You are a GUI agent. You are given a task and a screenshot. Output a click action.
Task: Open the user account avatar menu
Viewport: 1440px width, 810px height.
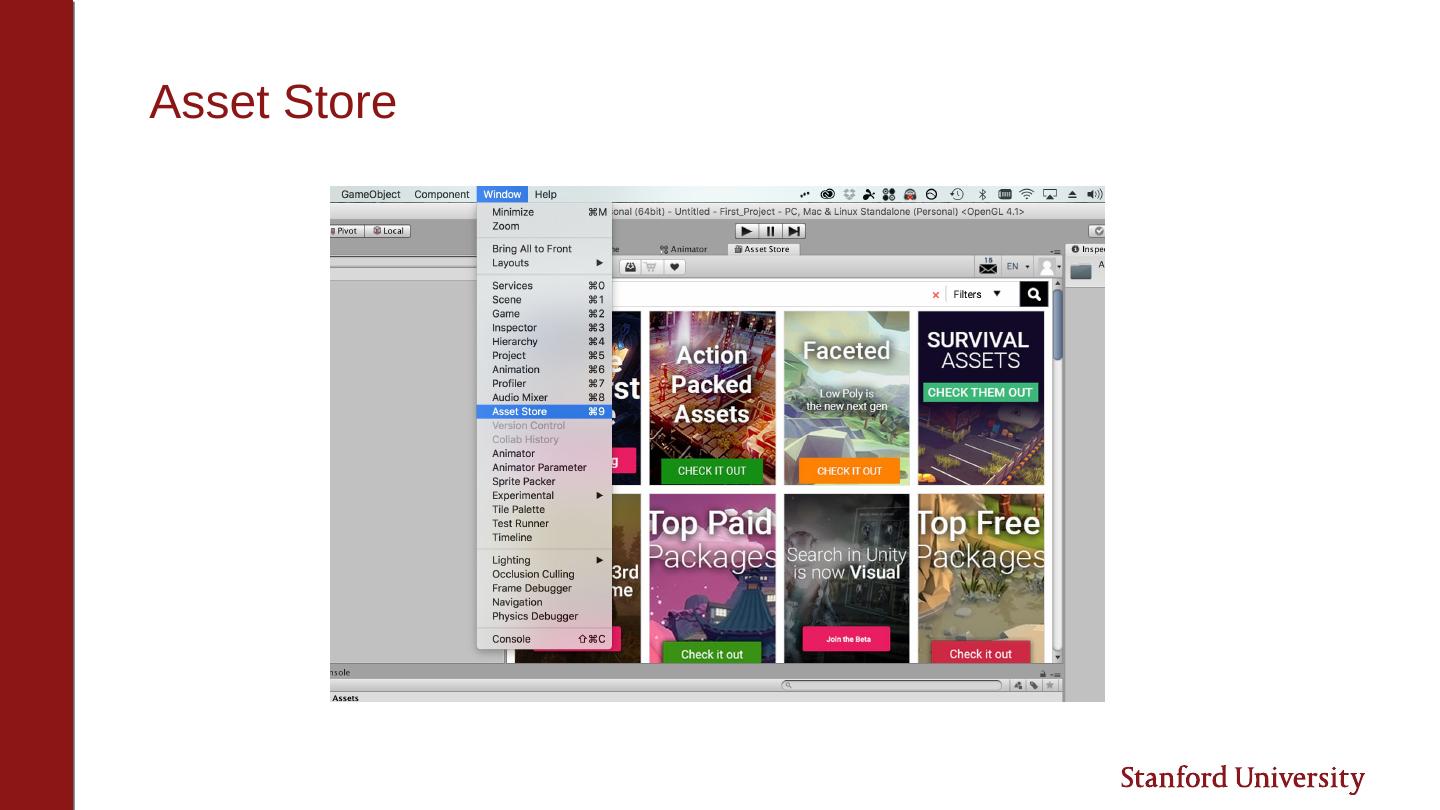(x=1048, y=266)
